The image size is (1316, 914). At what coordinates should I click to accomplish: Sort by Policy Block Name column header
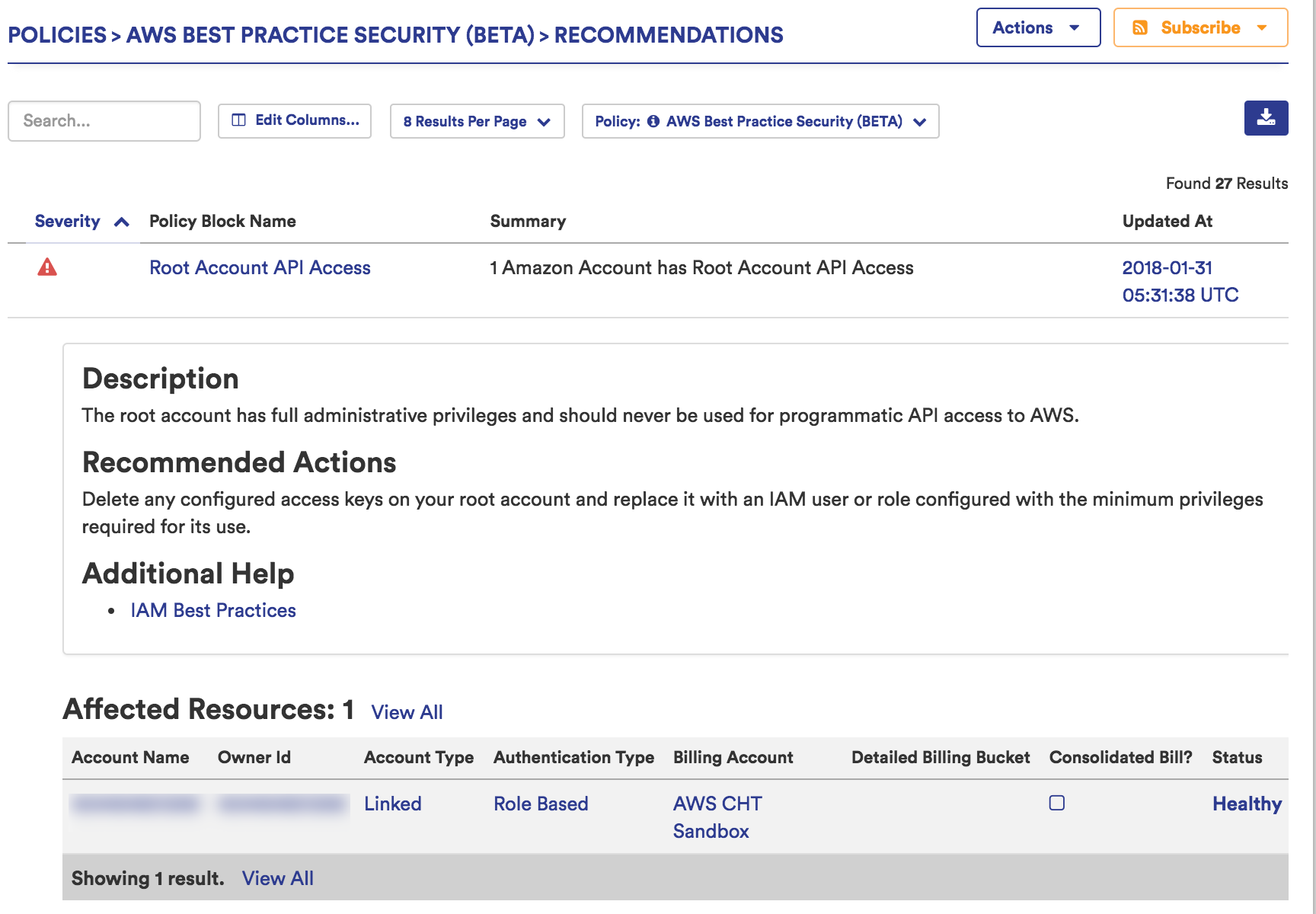click(222, 221)
